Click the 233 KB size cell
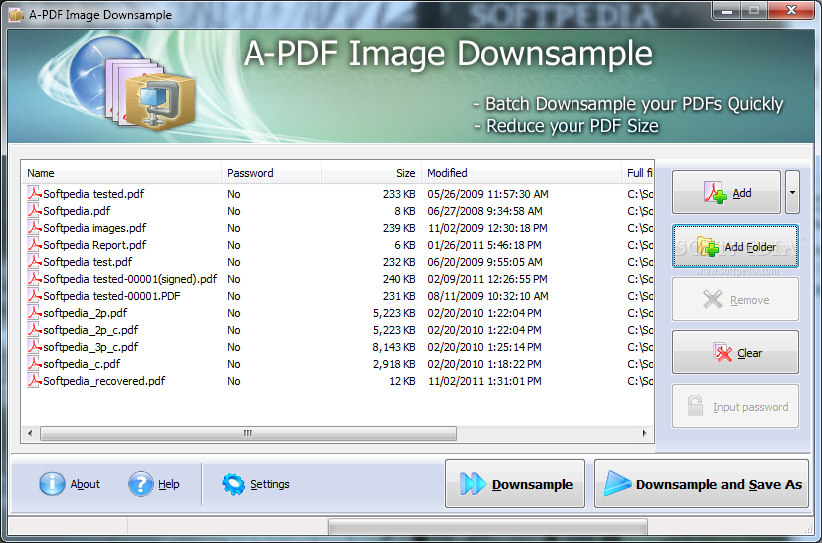 [x=399, y=194]
